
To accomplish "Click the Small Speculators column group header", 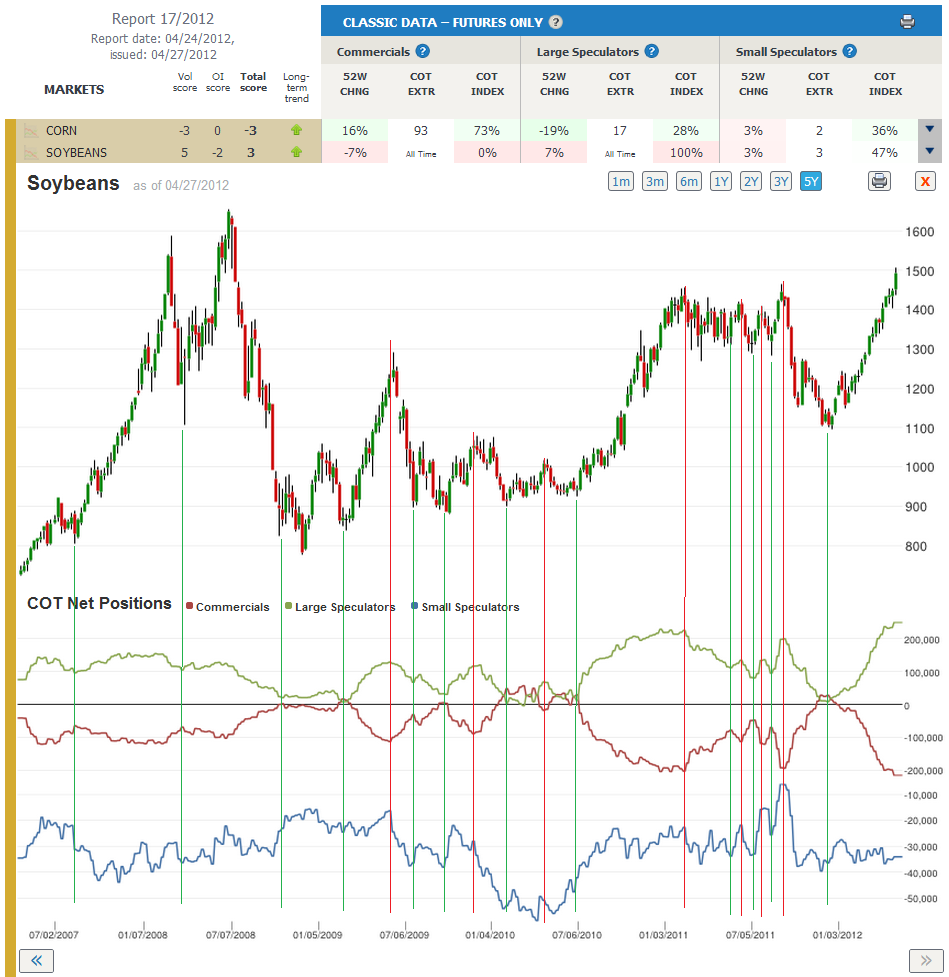I will tap(786, 52).
